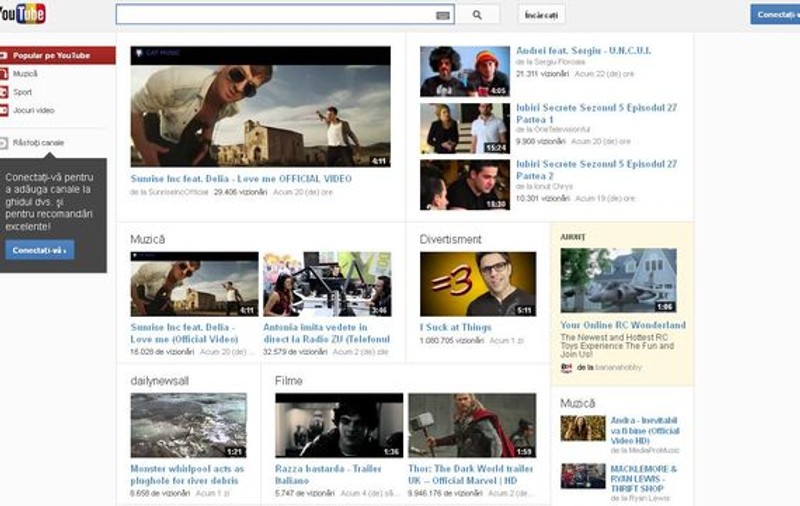Image resolution: width=800 pixels, height=506 pixels.
Task: Open Muzică in sidebar
Action: click(25, 73)
